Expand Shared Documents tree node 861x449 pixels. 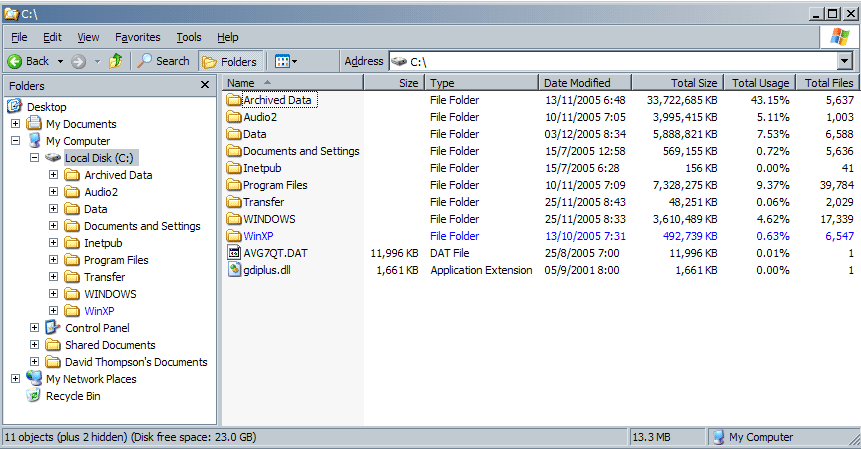35,345
